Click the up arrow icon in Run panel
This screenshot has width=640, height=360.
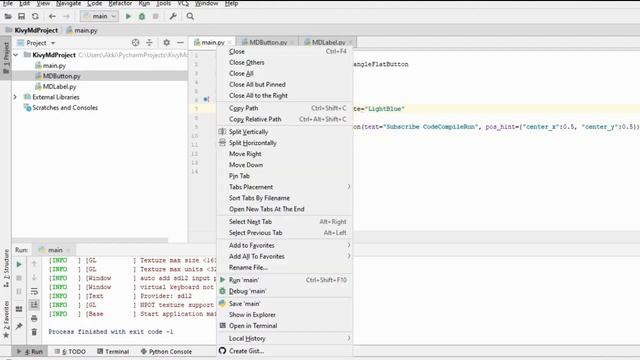[x=34, y=264]
